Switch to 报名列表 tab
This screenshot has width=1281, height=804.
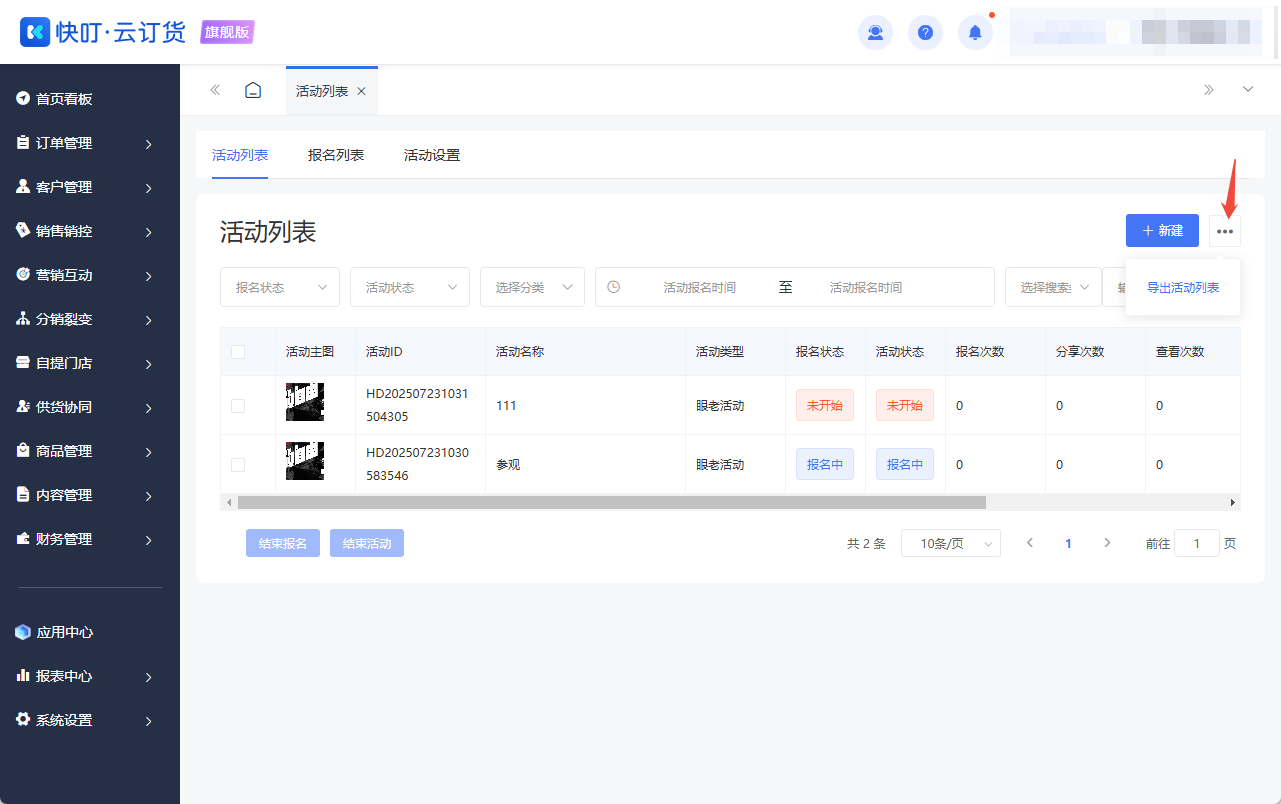(336, 155)
